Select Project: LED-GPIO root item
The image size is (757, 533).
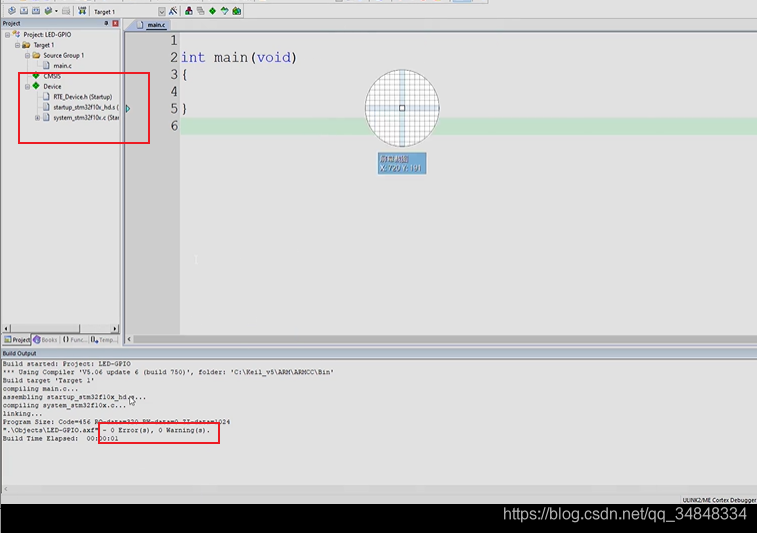pos(47,35)
